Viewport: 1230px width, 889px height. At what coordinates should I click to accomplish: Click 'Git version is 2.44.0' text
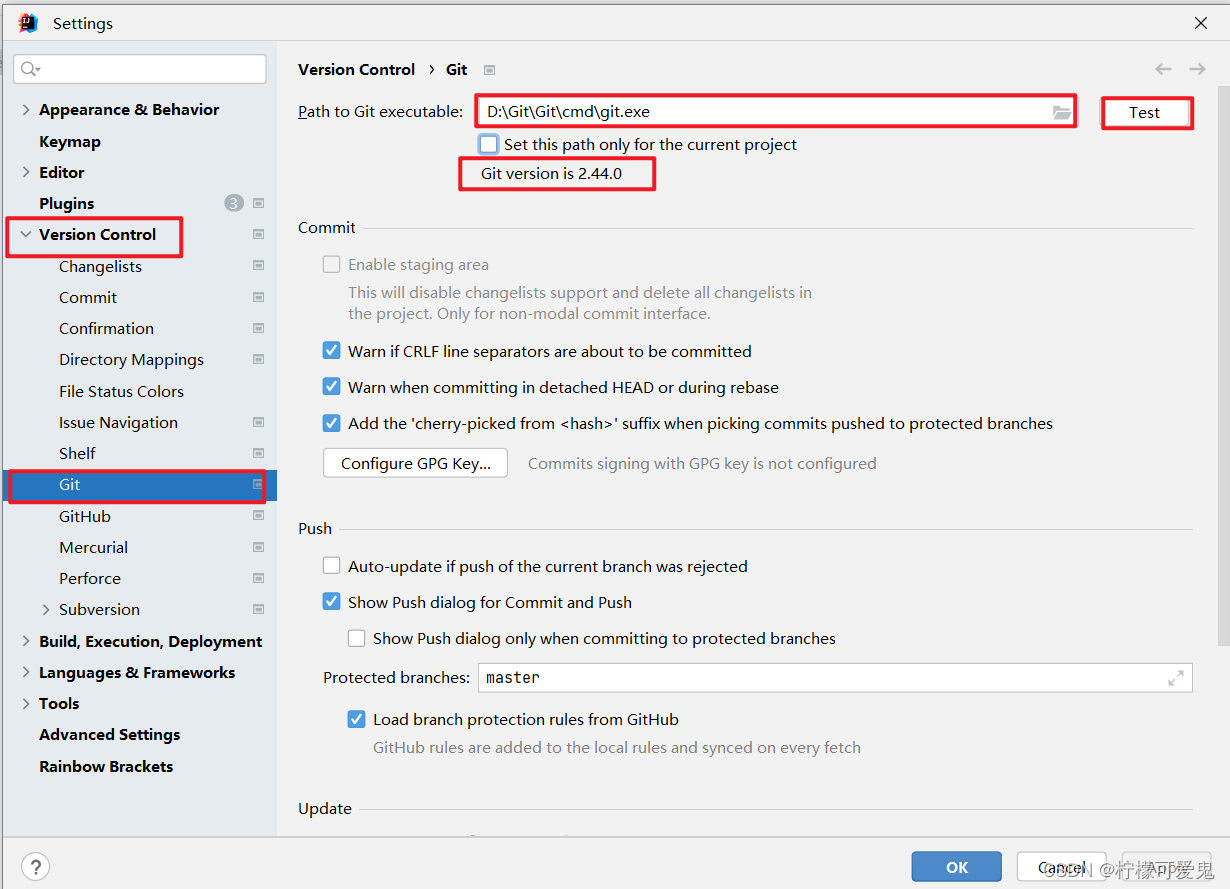click(x=551, y=173)
